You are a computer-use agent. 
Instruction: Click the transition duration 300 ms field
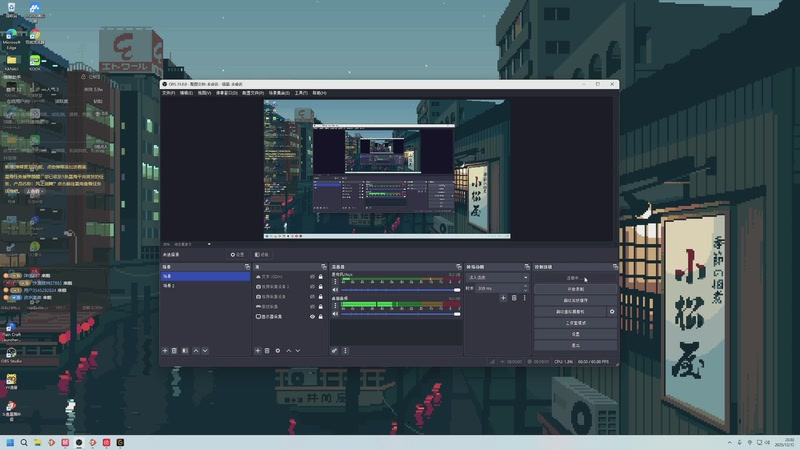point(499,288)
